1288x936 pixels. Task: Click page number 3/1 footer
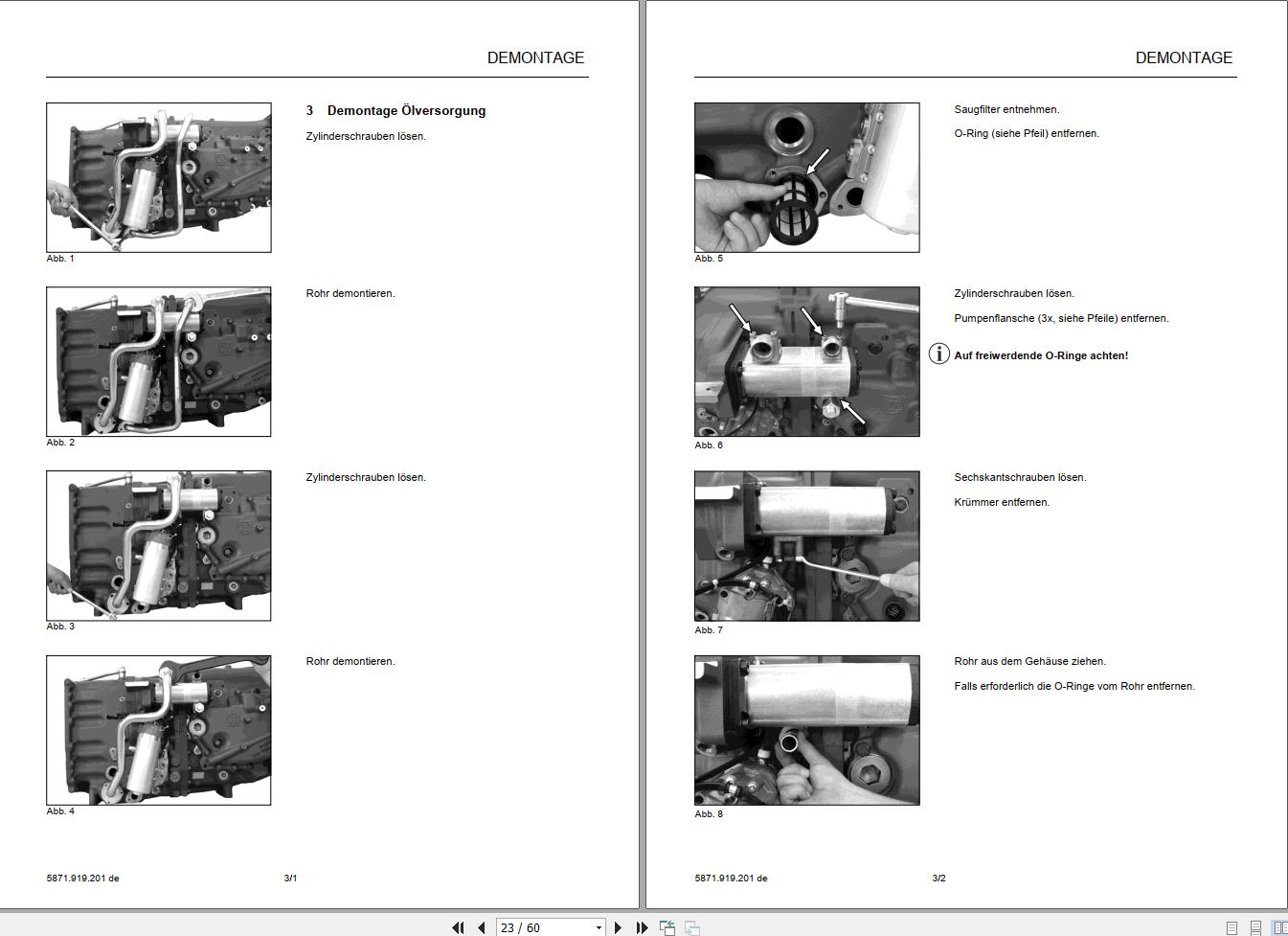point(290,878)
